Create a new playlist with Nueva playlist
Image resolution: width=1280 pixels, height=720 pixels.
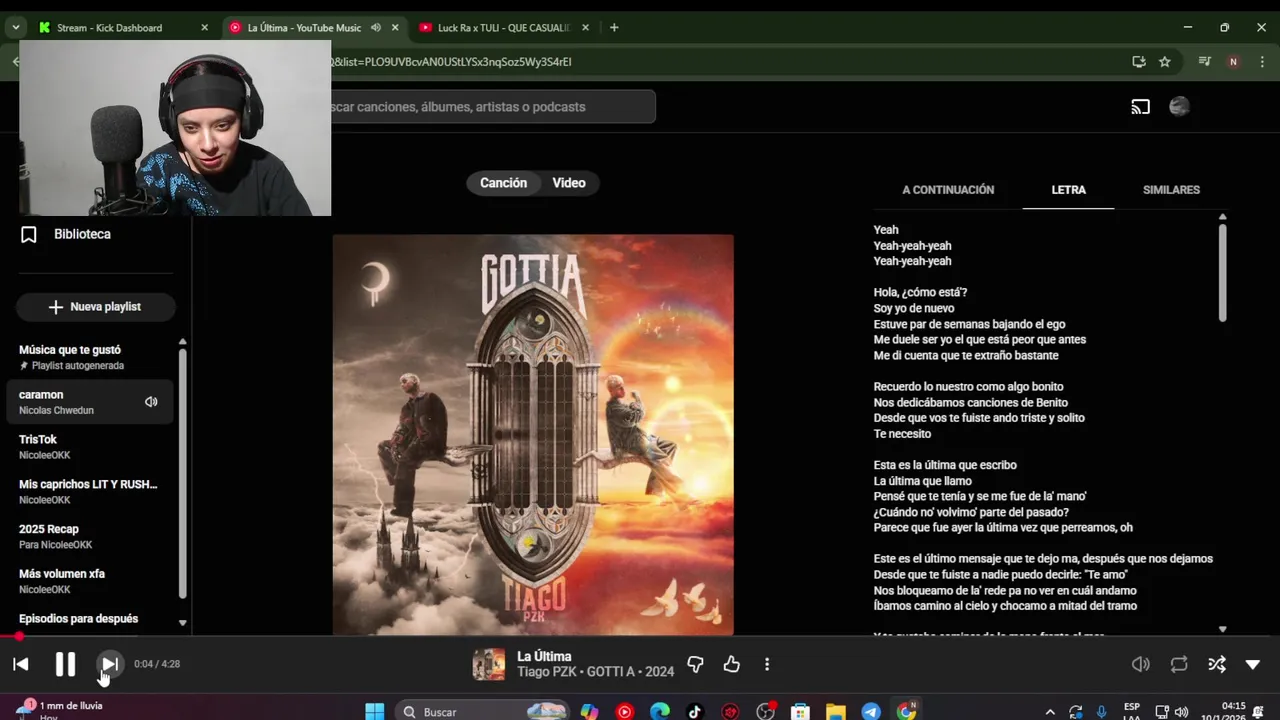tap(95, 307)
